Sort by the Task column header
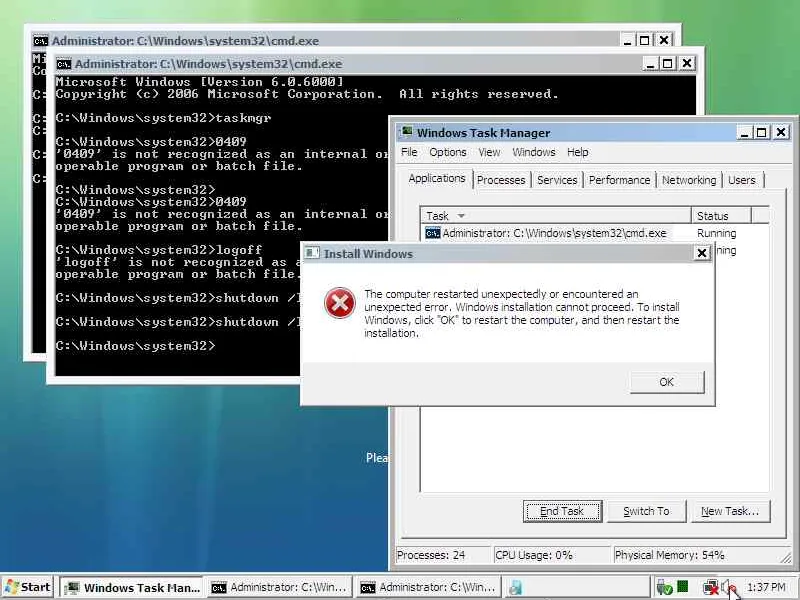Viewport: 800px width, 600px height. [556, 216]
